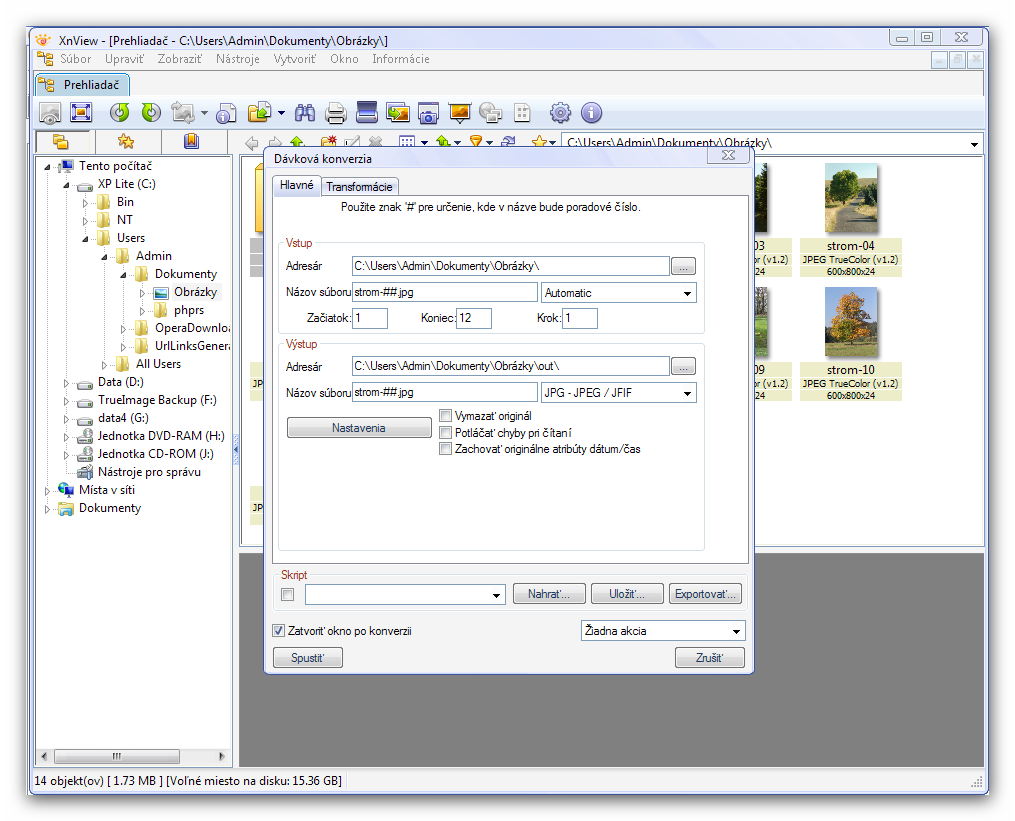The width and height of the screenshot is (1015, 821).
Task: Switch to the favorites star sidebar tab
Action: coord(125,142)
